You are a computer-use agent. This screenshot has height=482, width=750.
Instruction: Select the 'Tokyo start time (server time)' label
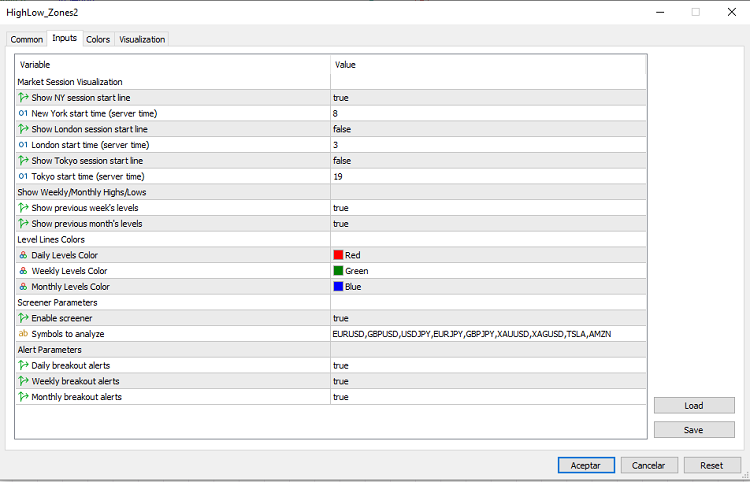click(88, 176)
